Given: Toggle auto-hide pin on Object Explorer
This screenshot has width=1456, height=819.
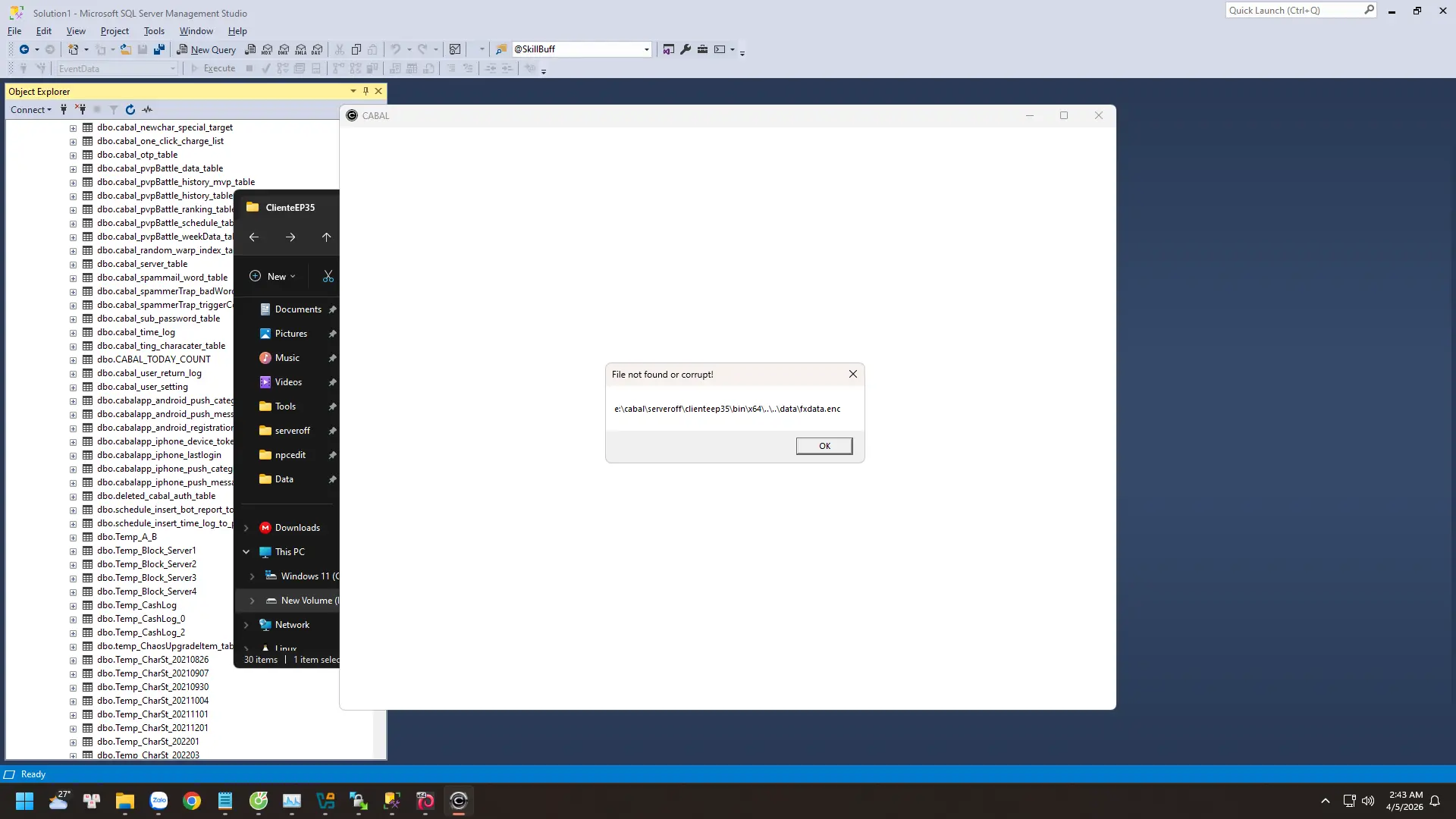Looking at the screenshot, I should [366, 91].
